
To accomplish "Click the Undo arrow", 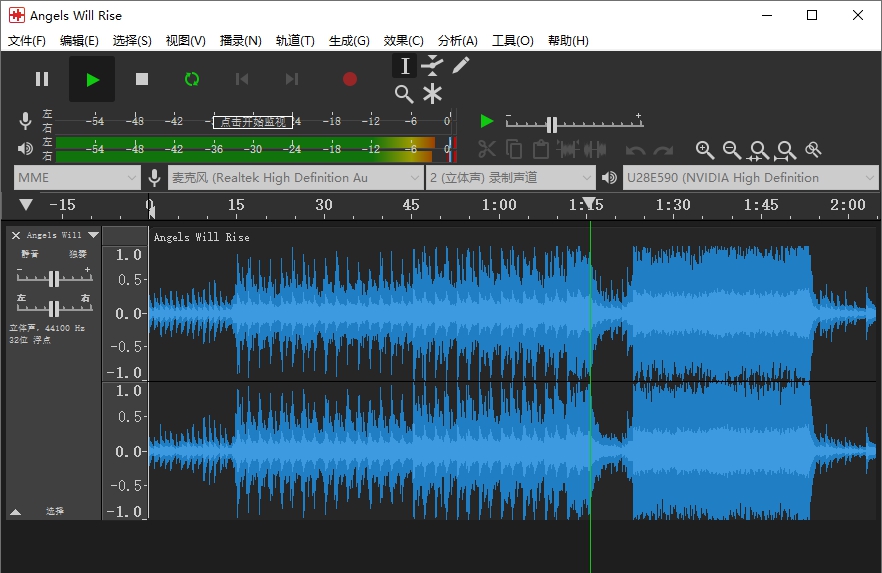I will click(636, 150).
